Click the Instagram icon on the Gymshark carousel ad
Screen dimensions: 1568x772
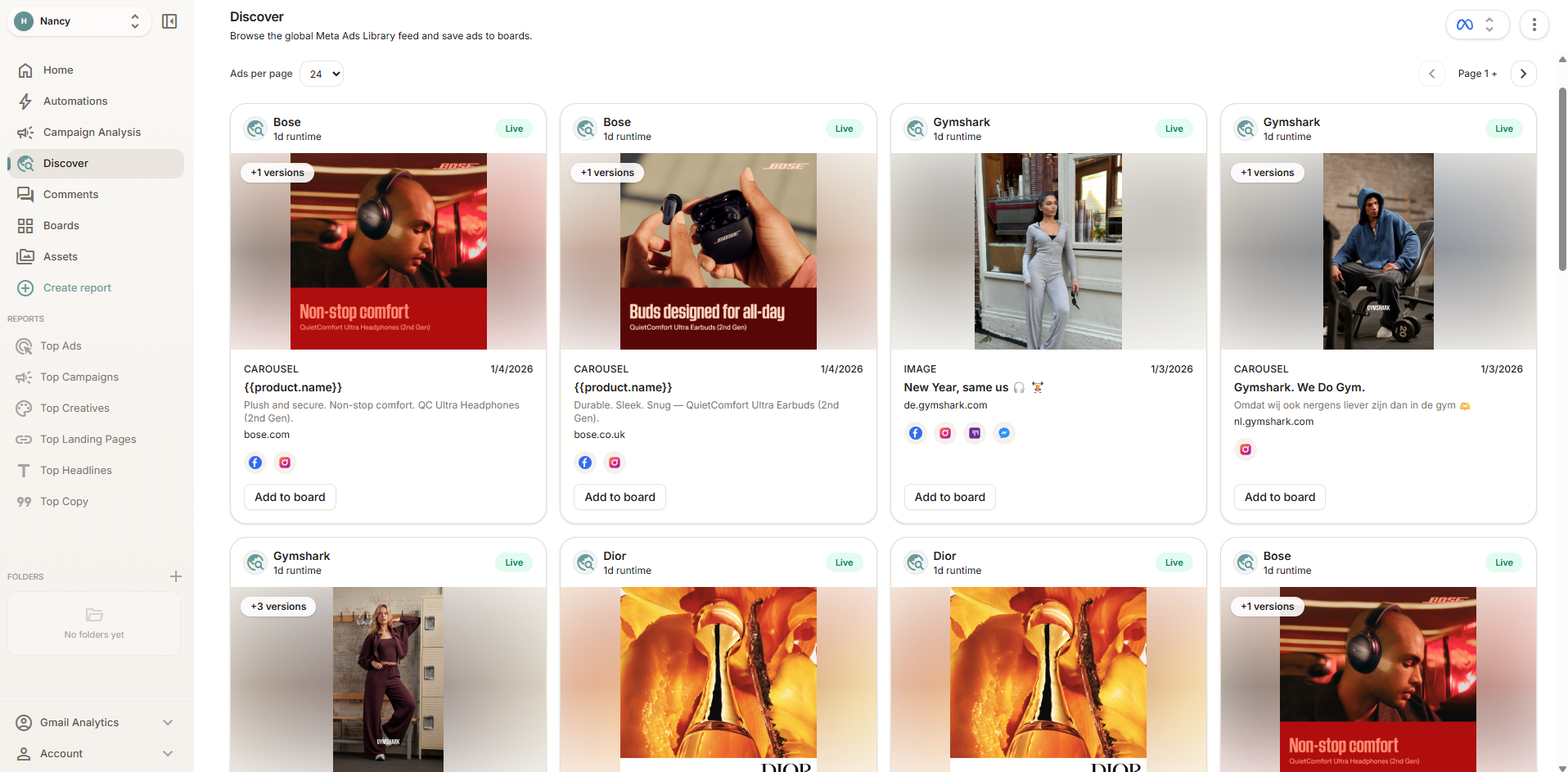point(1245,449)
